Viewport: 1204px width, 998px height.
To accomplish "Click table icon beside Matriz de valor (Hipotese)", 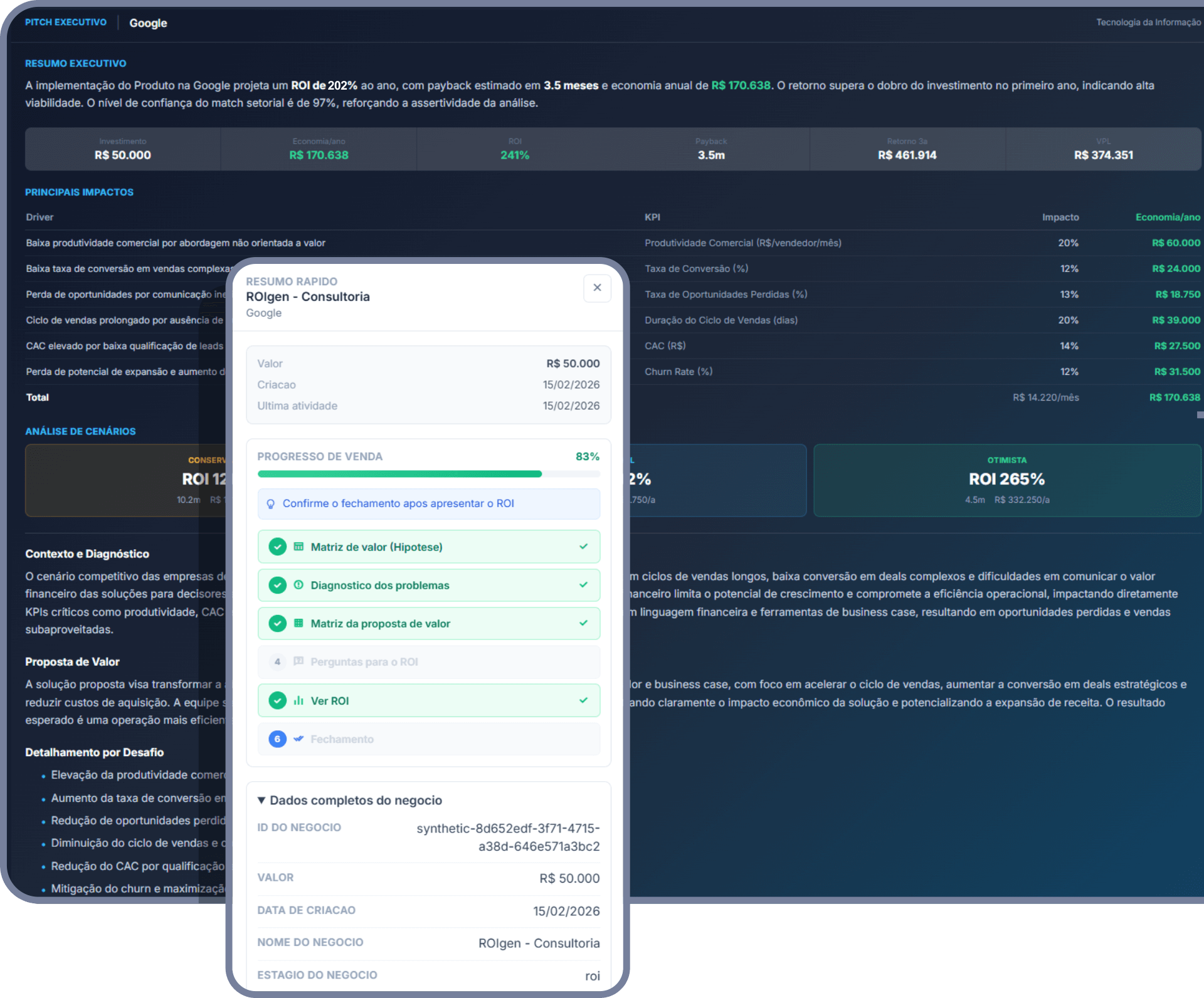I will pos(298,547).
